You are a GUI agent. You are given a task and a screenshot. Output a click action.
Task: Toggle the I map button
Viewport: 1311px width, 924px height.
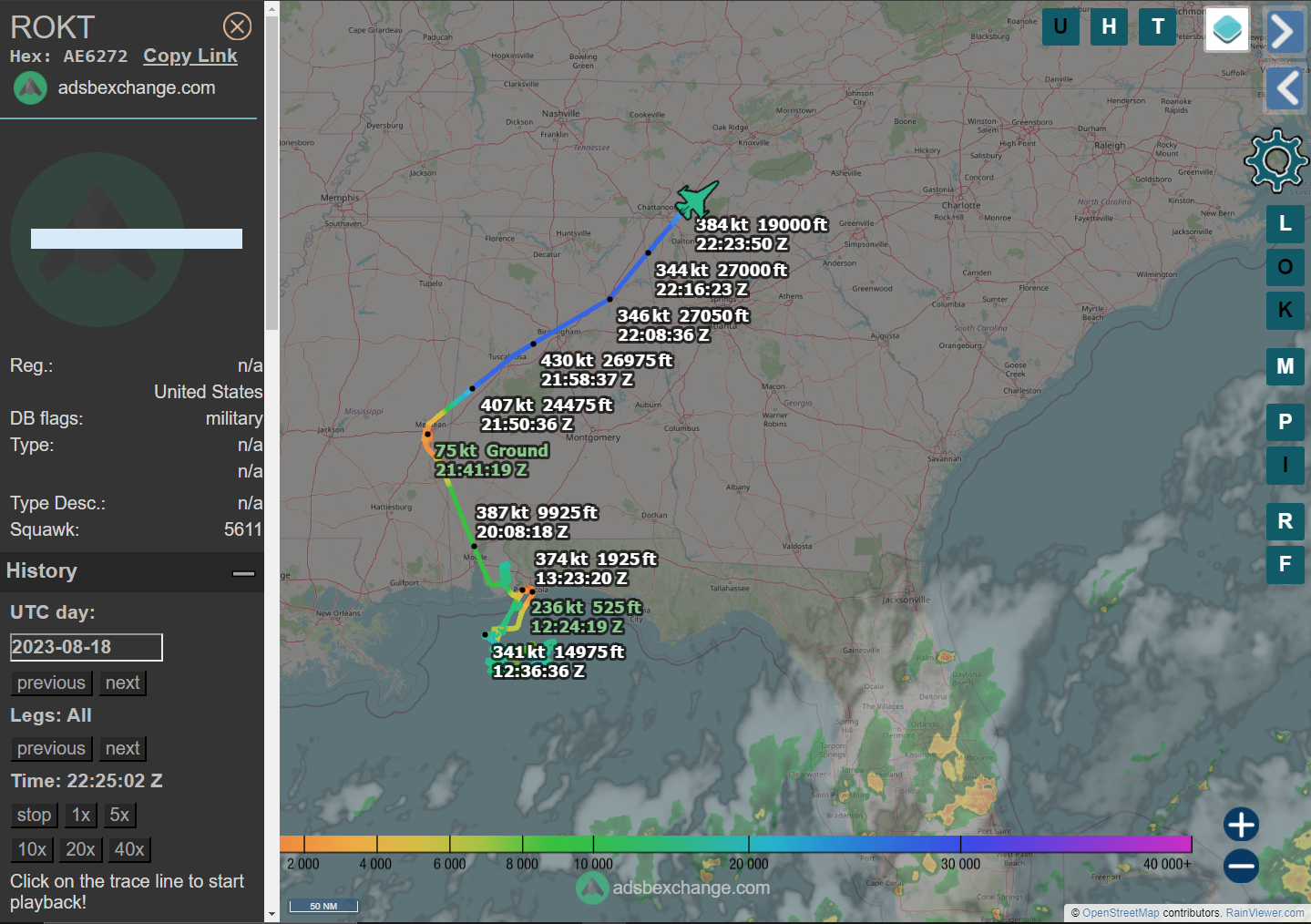tap(1285, 465)
